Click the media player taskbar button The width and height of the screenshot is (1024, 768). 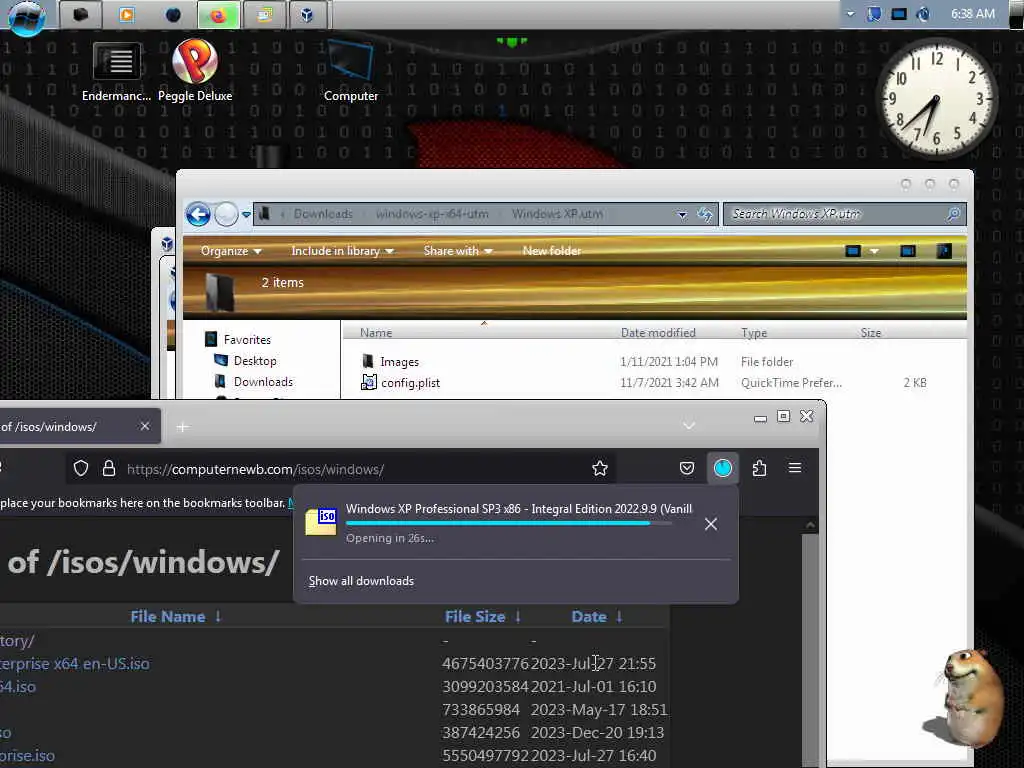tap(127, 14)
